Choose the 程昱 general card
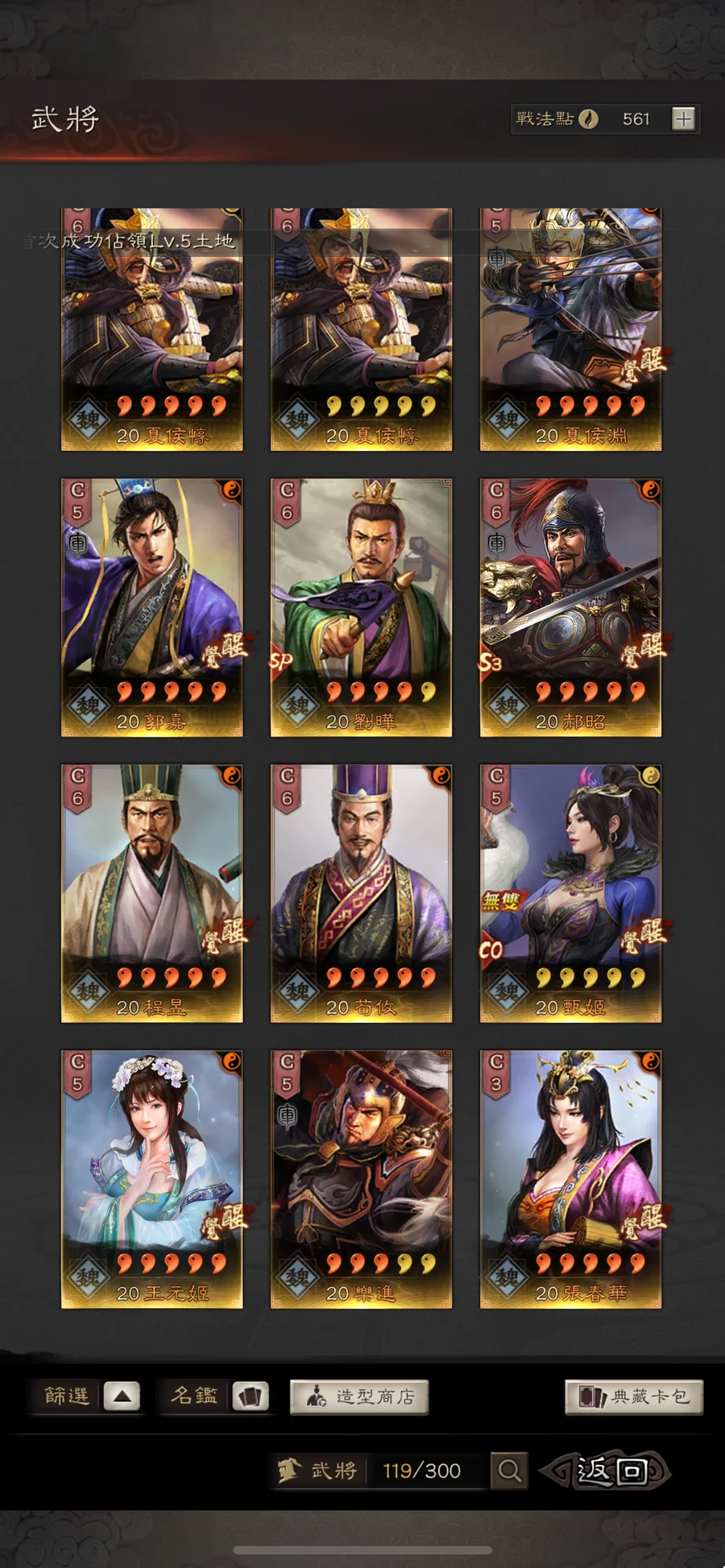This screenshot has width=725, height=1568. coord(152,894)
